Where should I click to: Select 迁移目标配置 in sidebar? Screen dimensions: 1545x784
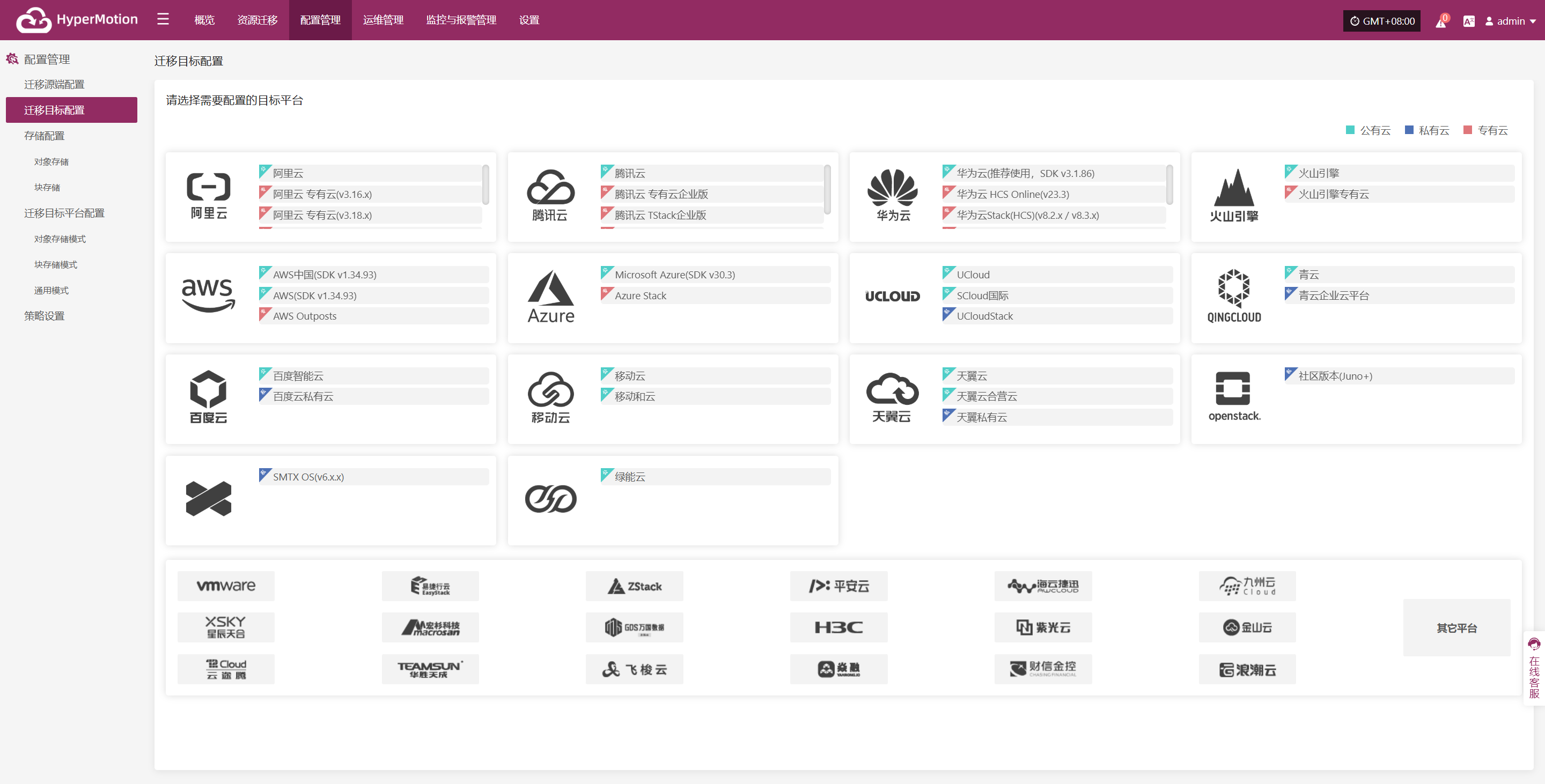point(71,110)
